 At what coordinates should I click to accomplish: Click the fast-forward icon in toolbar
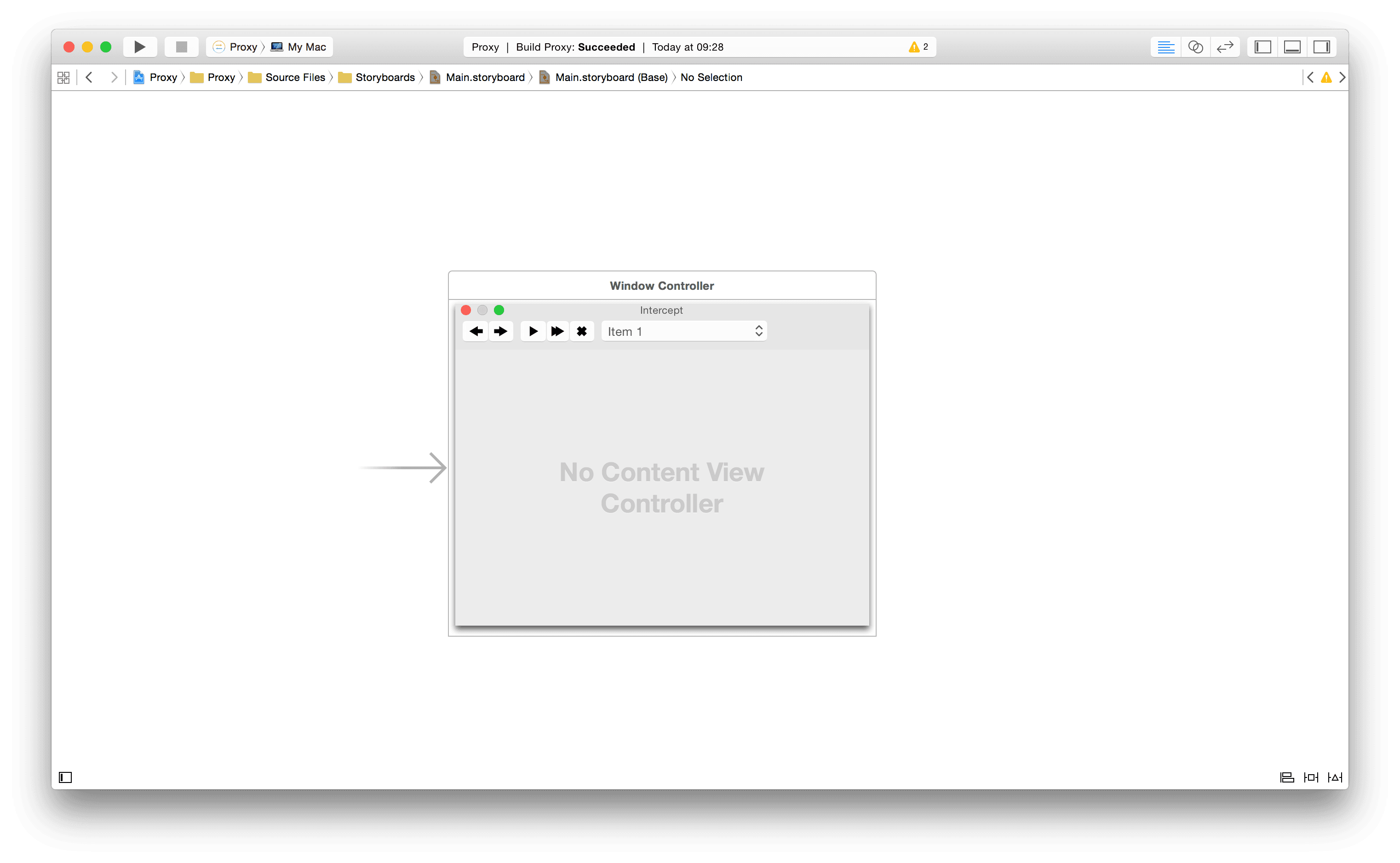(557, 331)
